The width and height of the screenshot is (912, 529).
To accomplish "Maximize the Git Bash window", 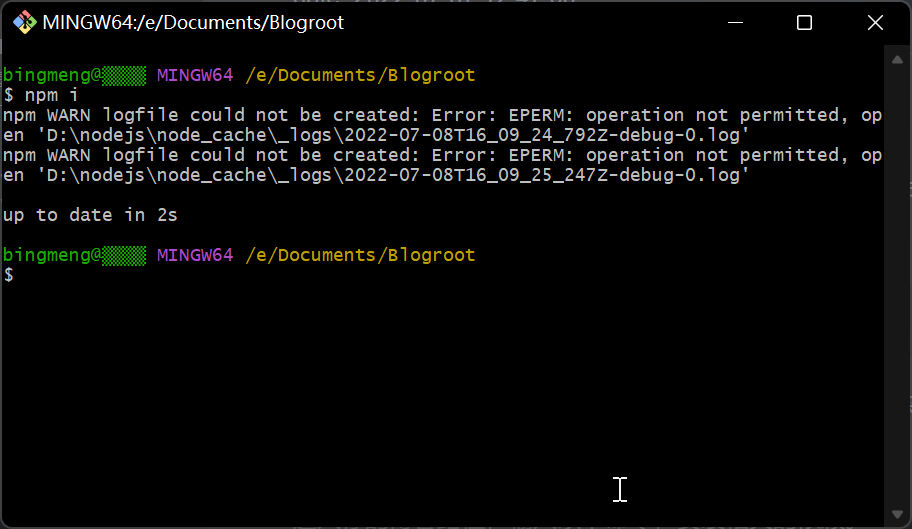I will (x=804, y=22).
